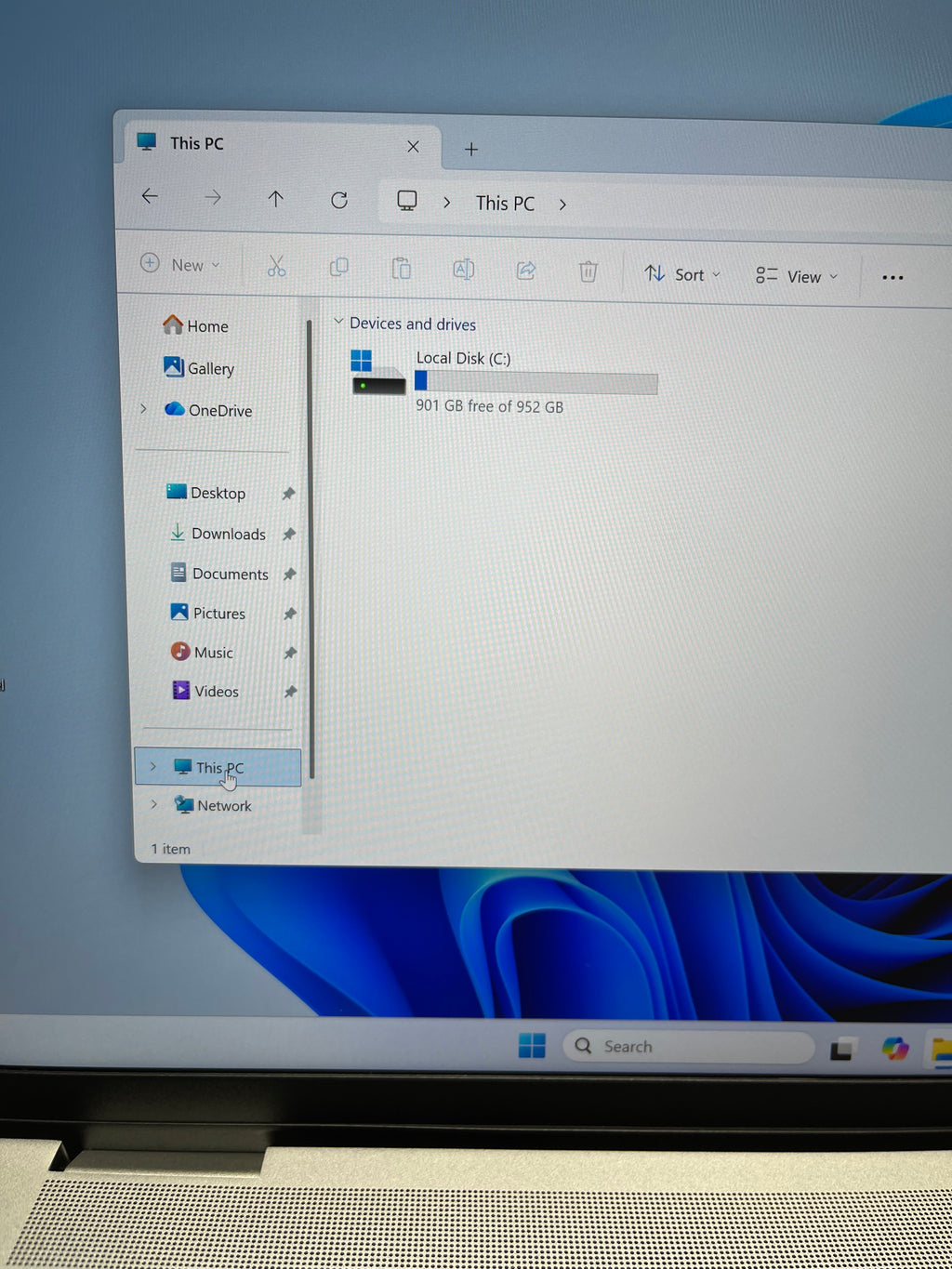Open the Windows Start menu

[532, 1045]
